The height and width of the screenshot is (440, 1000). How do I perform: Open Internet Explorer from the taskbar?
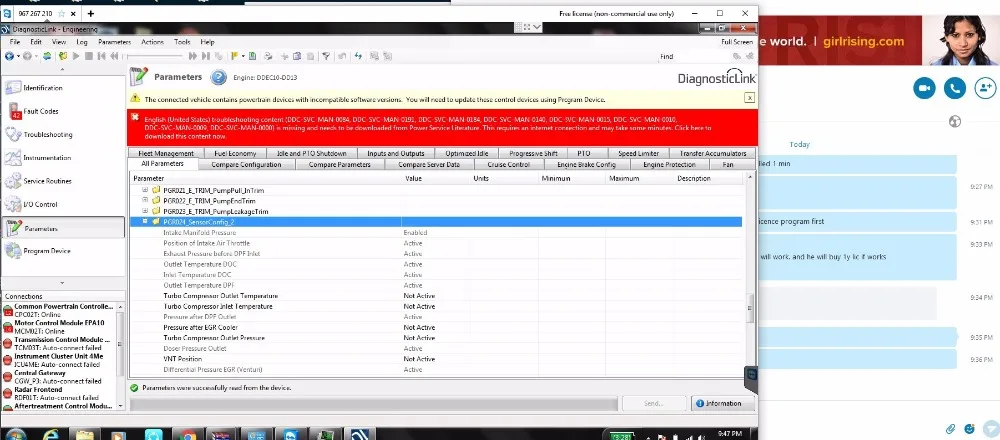click(x=51, y=434)
